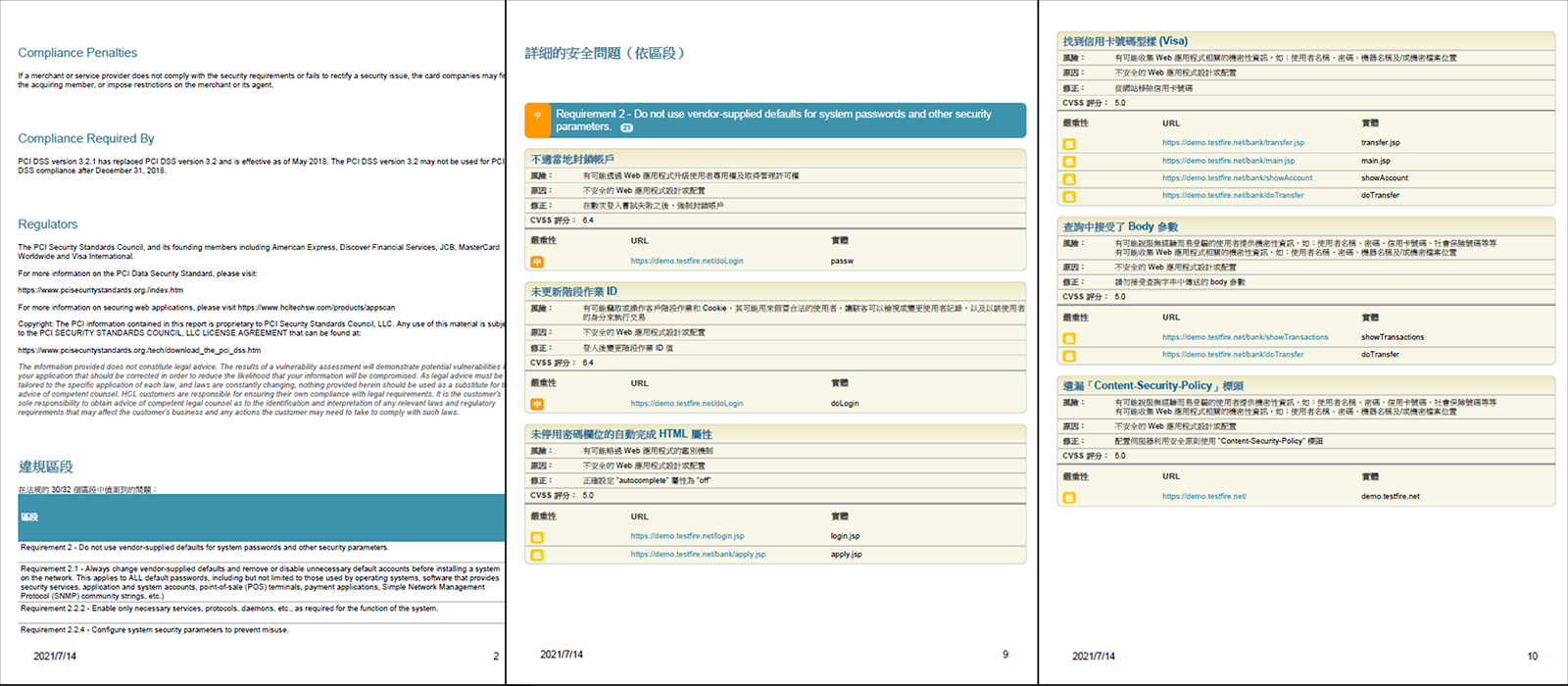The image size is (1568, 686).
Task: Click the 不適當地封鎖帳戶 issue title
Action: point(572,159)
